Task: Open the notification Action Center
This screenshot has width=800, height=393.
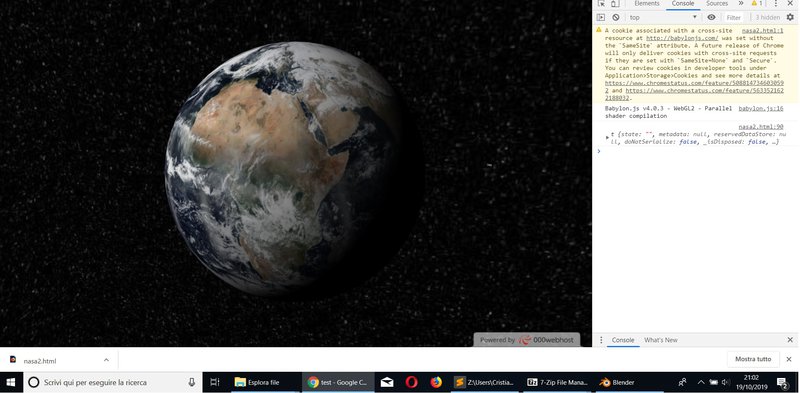Action: tap(783, 382)
